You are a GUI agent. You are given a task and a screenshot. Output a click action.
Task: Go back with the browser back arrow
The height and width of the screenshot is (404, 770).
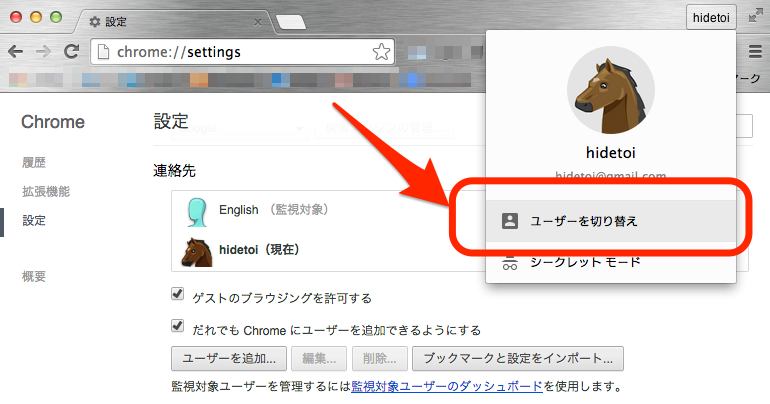(x=16, y=52)
